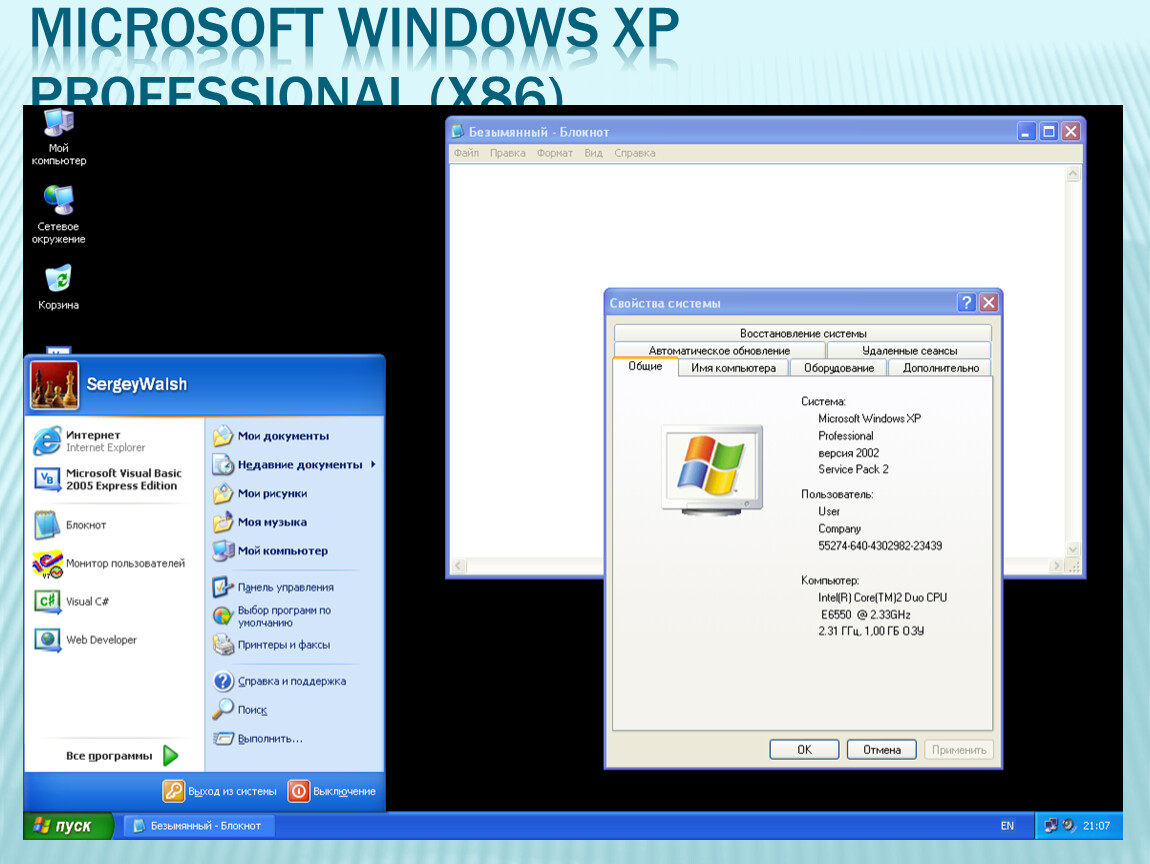Screen dimensions: 1150x864
Task: Click Notepad horizontal scrollbar left arrow
Action: pos(459,565)
